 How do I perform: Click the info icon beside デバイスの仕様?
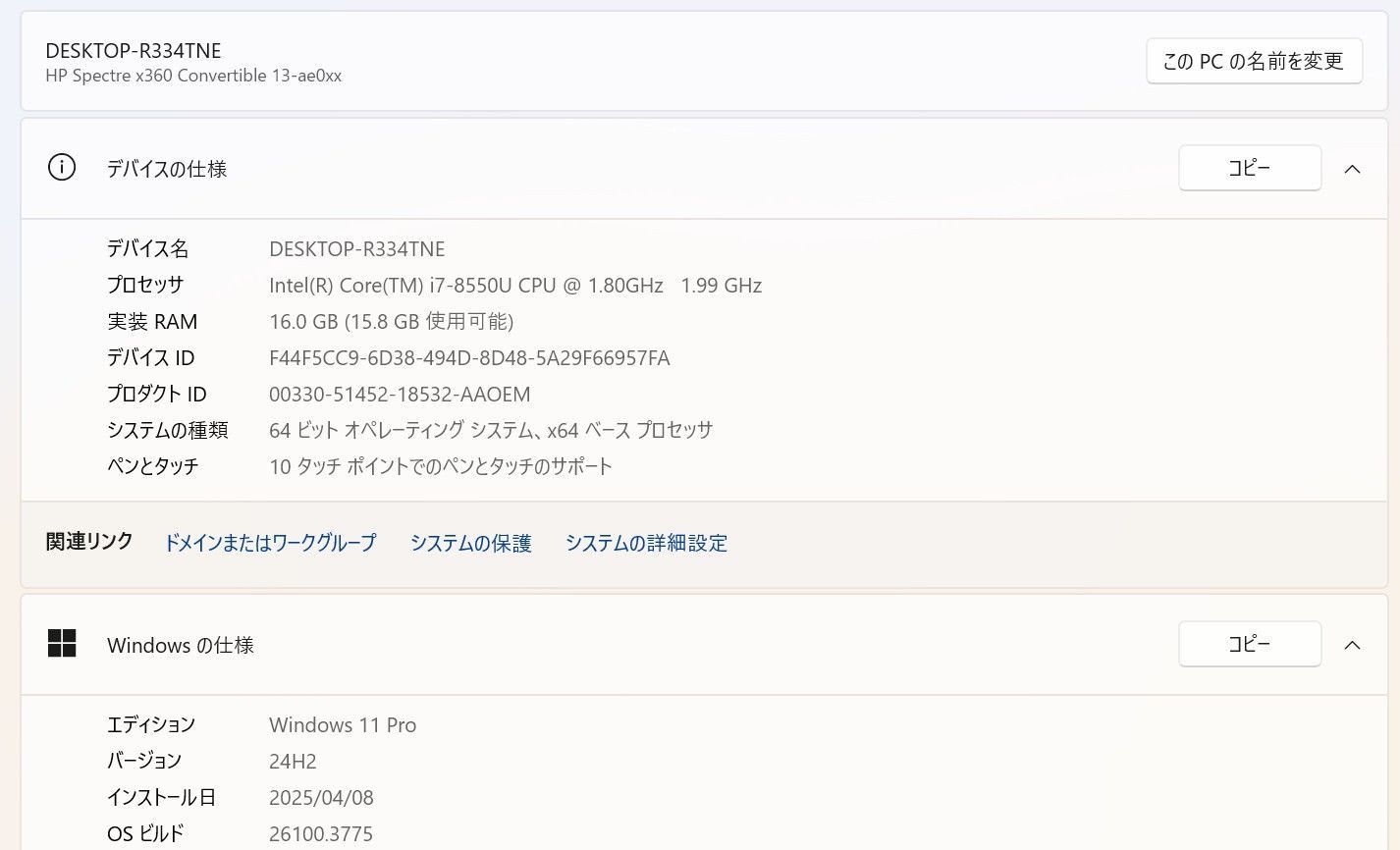(61, 168)
